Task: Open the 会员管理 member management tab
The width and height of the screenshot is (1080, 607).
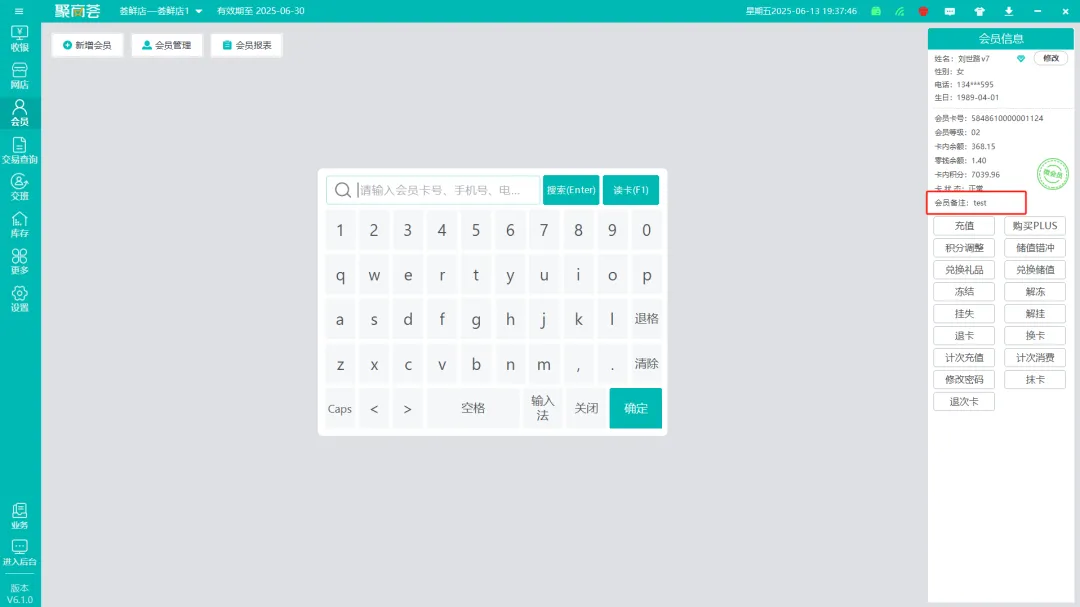Action: pos(167,45)
